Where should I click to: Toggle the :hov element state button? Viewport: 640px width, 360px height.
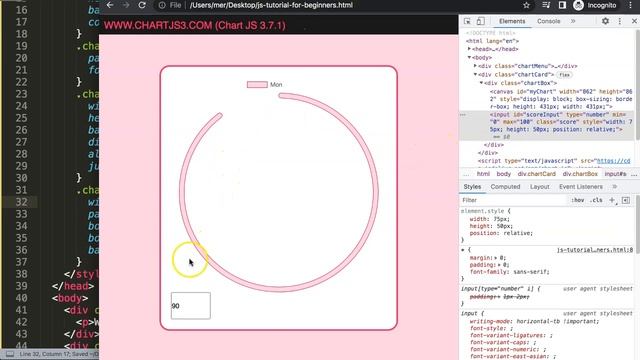point(577,200)
